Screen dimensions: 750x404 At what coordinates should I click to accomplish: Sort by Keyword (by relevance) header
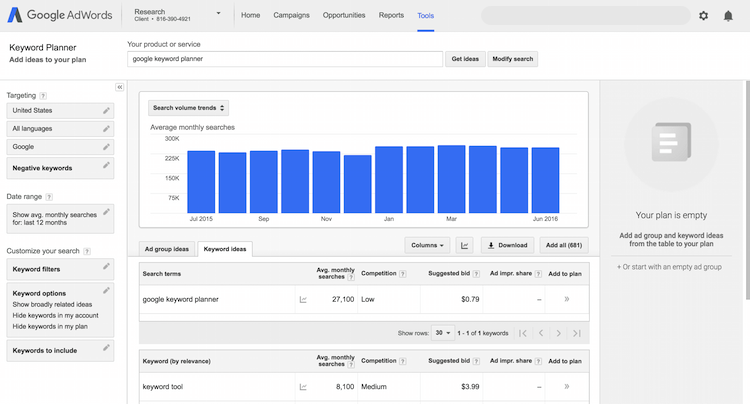[x=176, y=361]
